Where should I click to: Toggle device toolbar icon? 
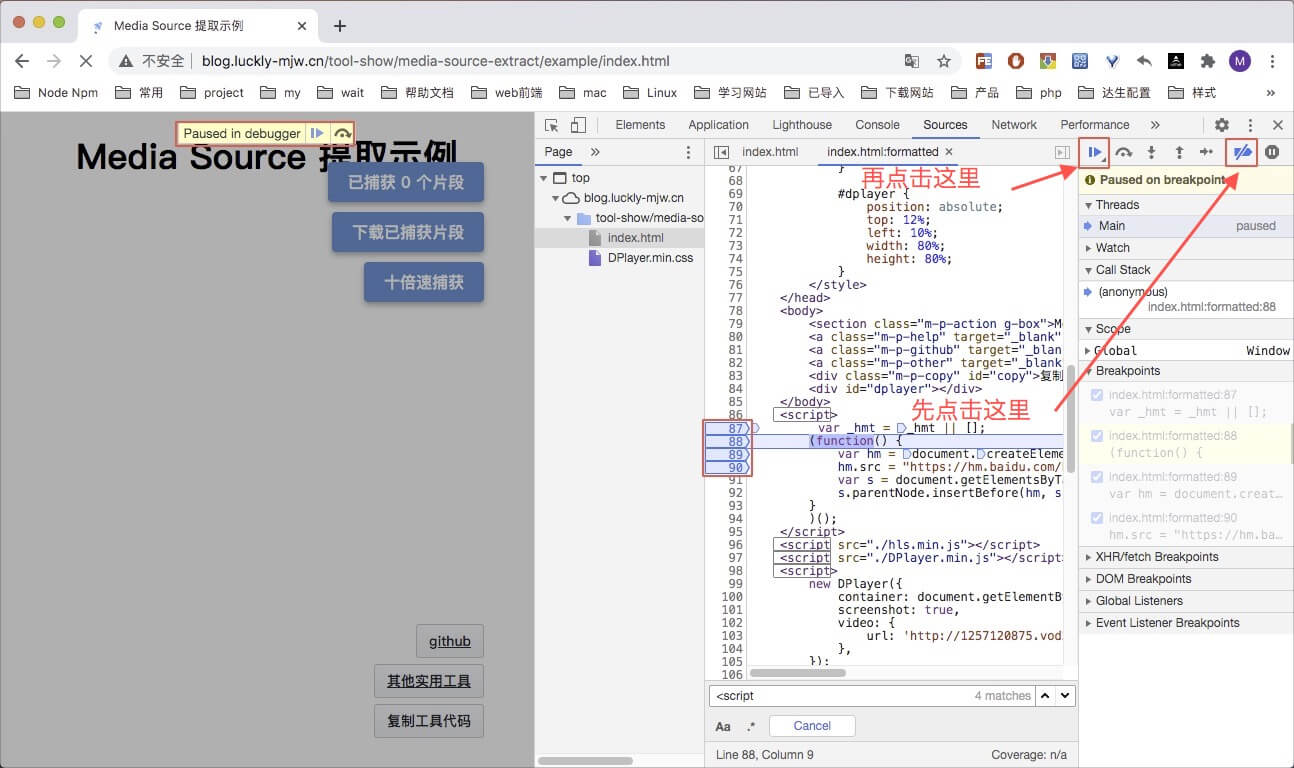coord(577,125)
